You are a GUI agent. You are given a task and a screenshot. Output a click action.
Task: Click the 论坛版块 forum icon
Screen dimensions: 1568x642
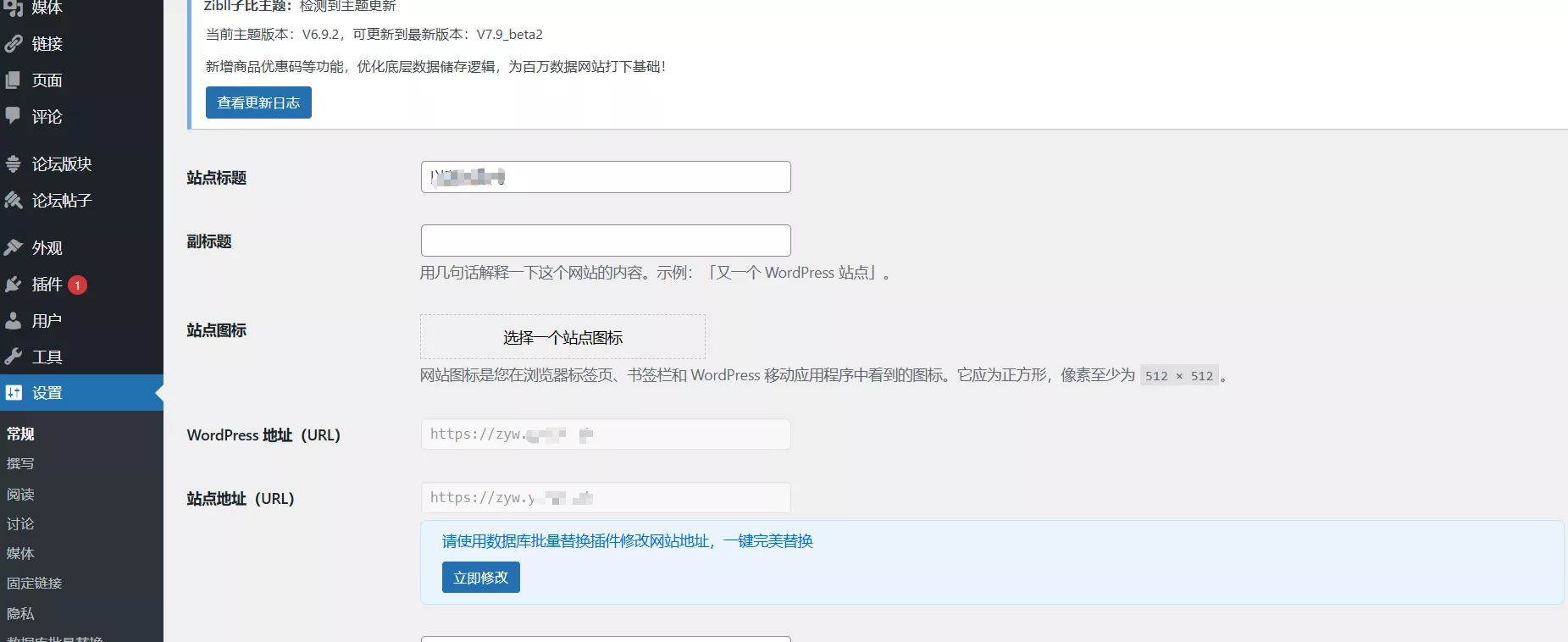[x=14, y=163]
